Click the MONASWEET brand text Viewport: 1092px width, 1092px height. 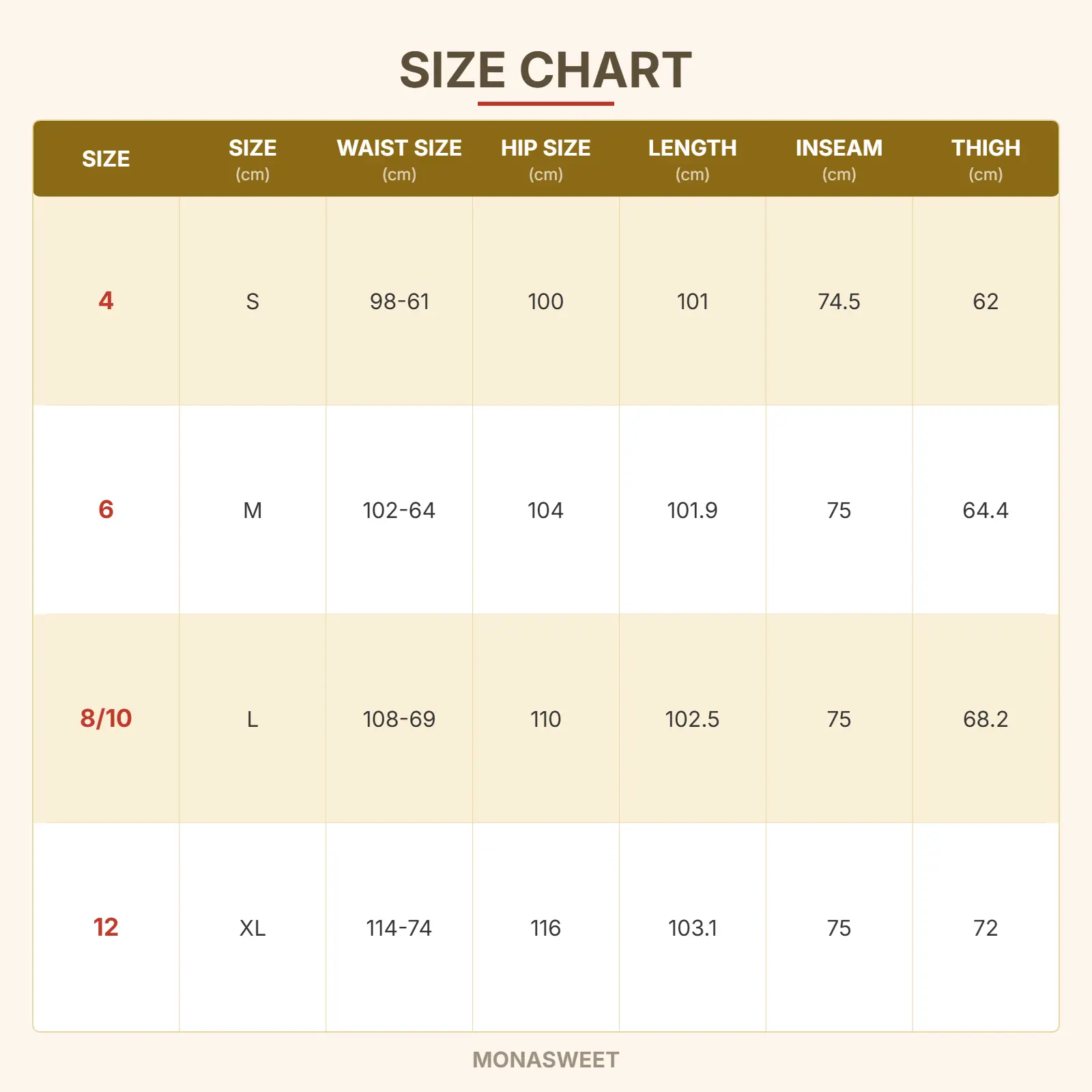click(x=545, y=1060)
